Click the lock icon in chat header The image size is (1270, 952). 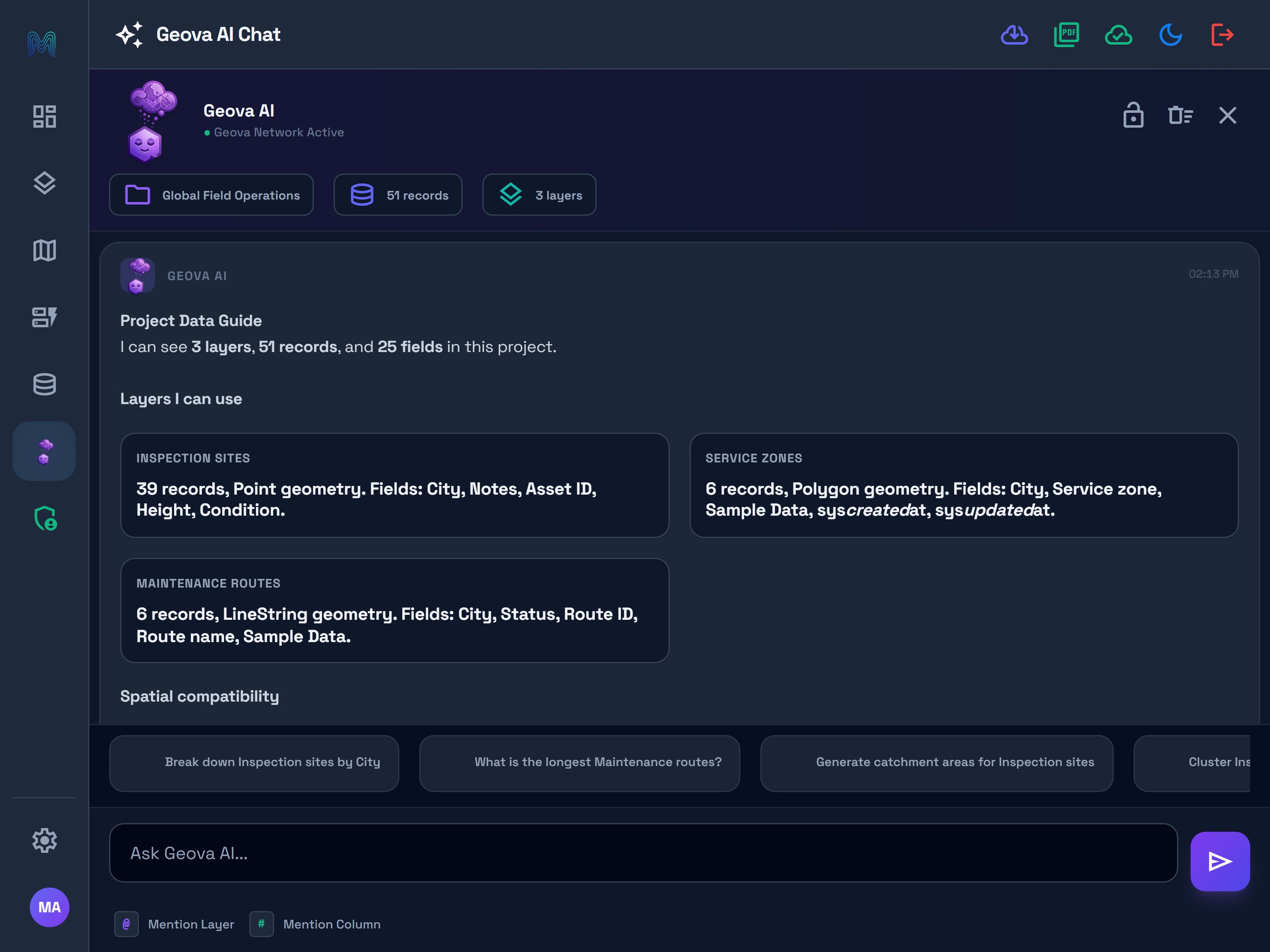pos(1133,115)
